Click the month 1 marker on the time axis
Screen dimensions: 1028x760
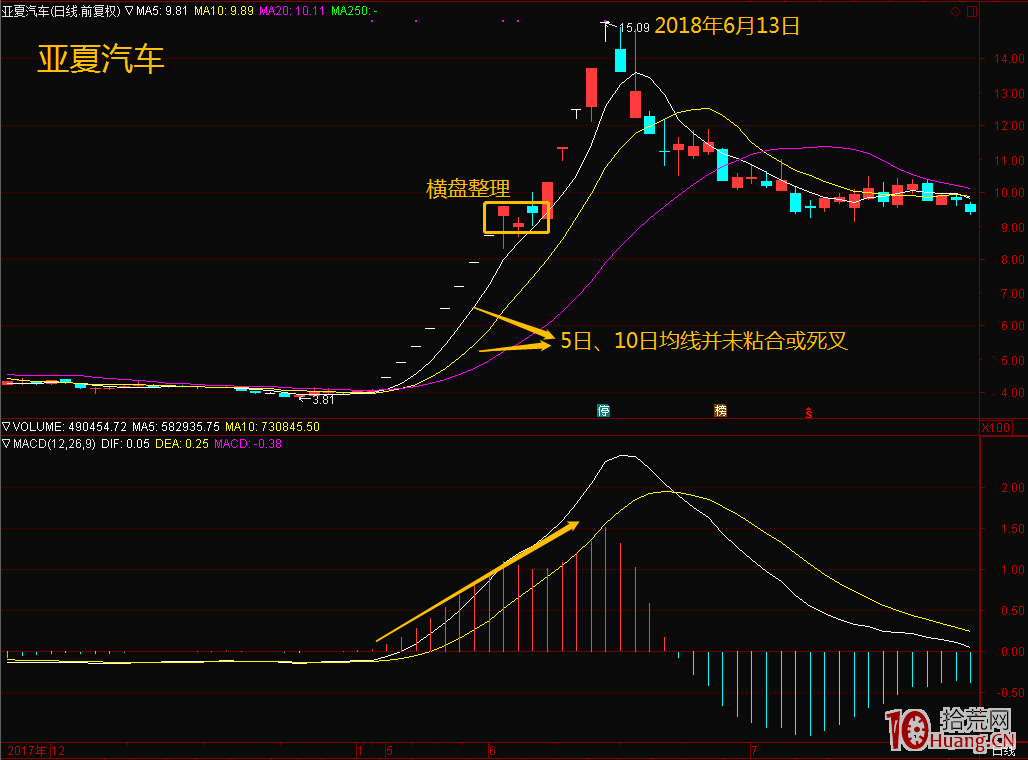pyautogui.click(x=360, y=751)
